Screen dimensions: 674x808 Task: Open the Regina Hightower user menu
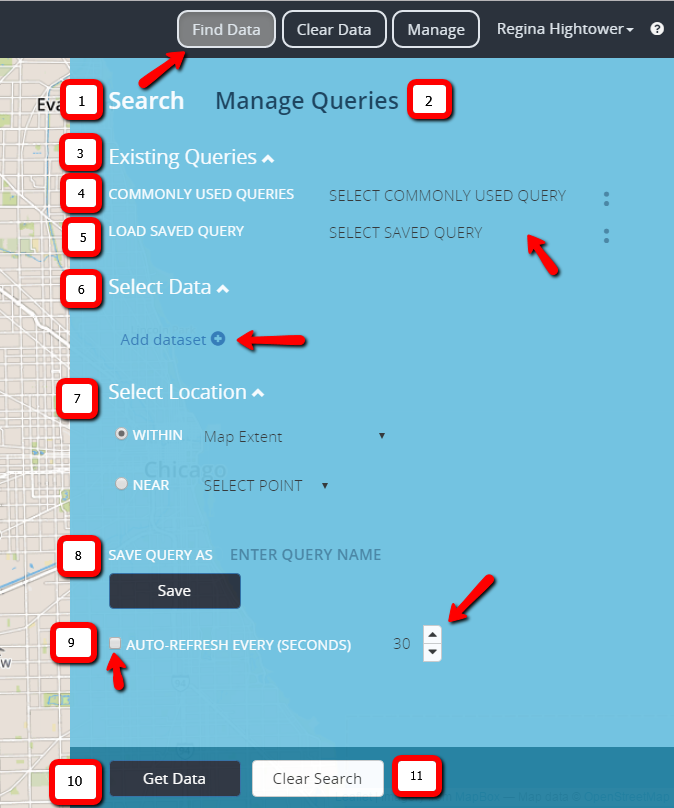565,29
